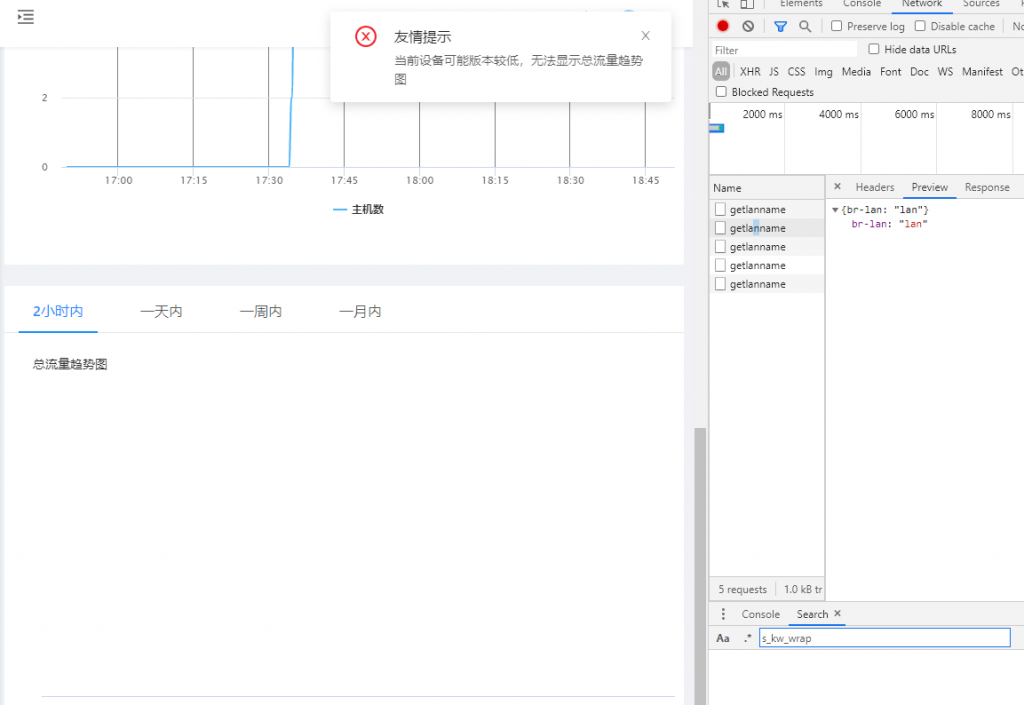The width and height of the screenshot is (1024, 705).
Task: Focus the network Filter text field
Action: tap(784, 50)
